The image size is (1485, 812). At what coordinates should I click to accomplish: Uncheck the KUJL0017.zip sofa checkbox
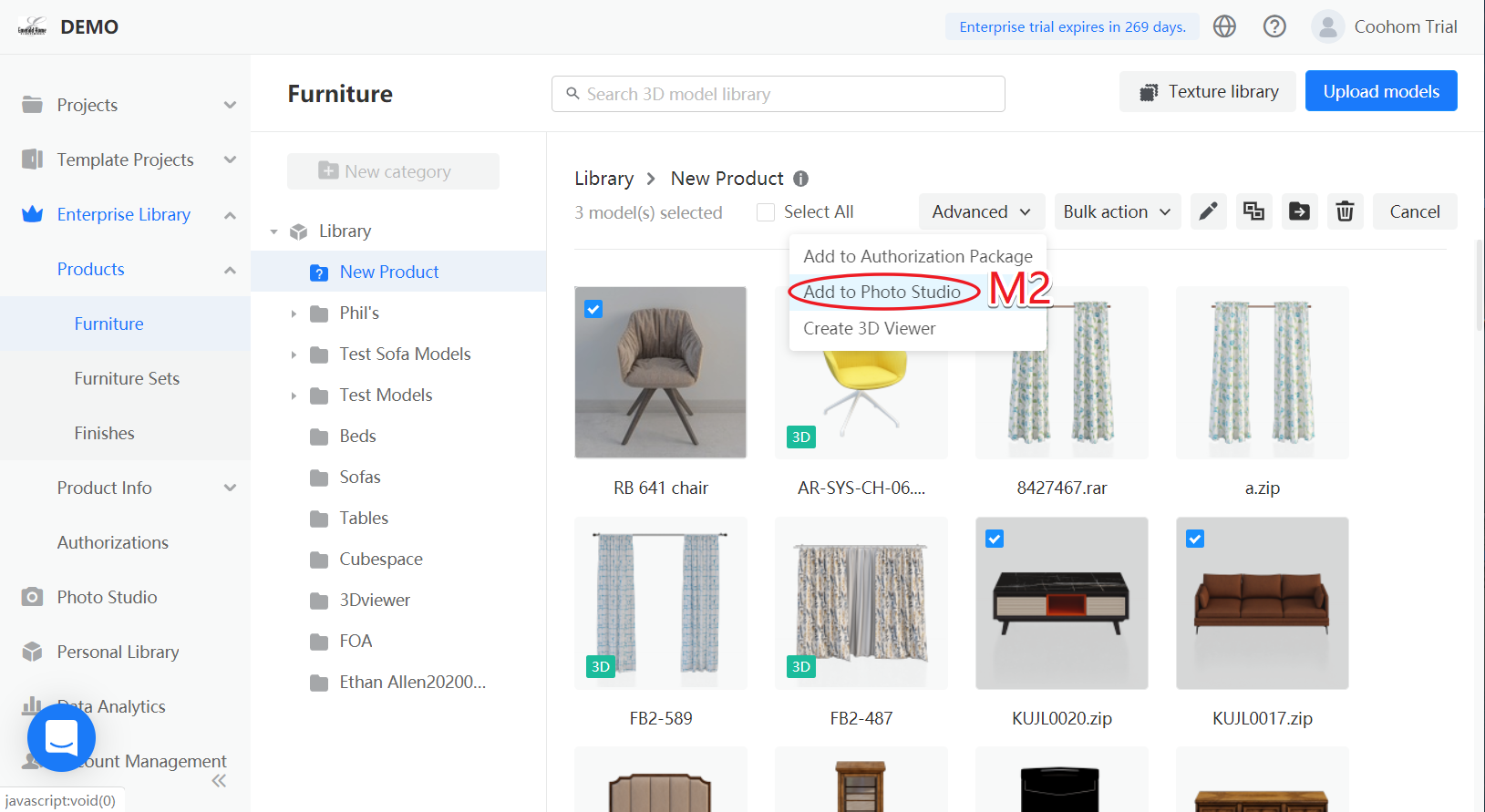[x=1195, y=539]
